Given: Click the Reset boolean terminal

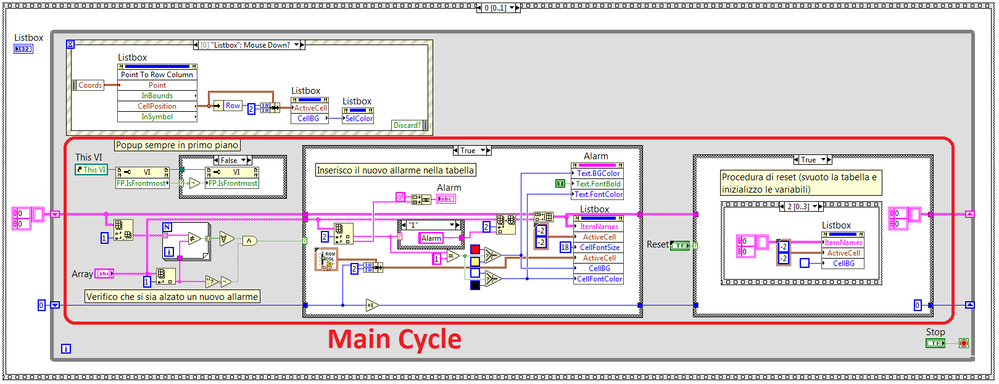Looking at the screenshot, I should pos(680,245).
